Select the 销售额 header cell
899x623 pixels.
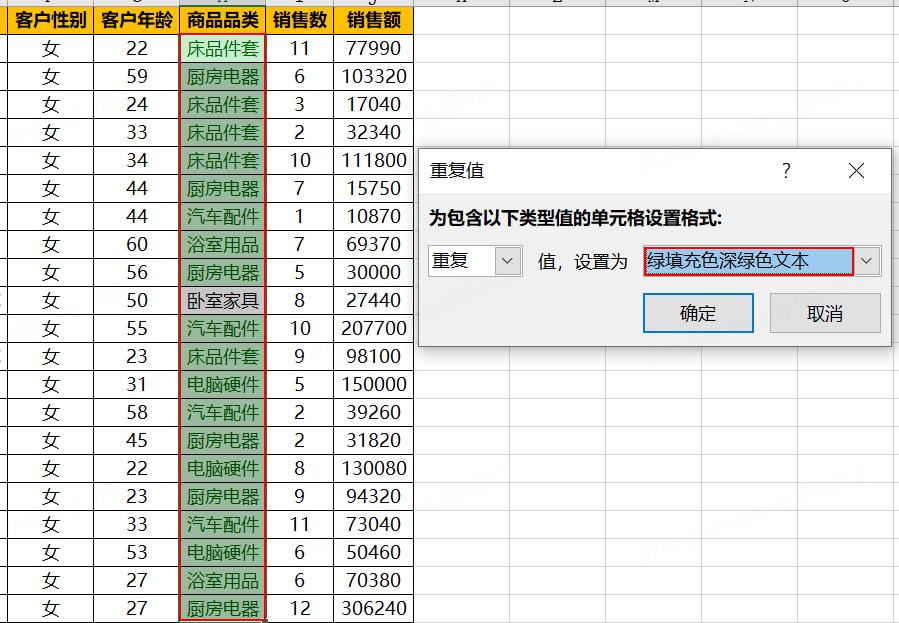373,21
